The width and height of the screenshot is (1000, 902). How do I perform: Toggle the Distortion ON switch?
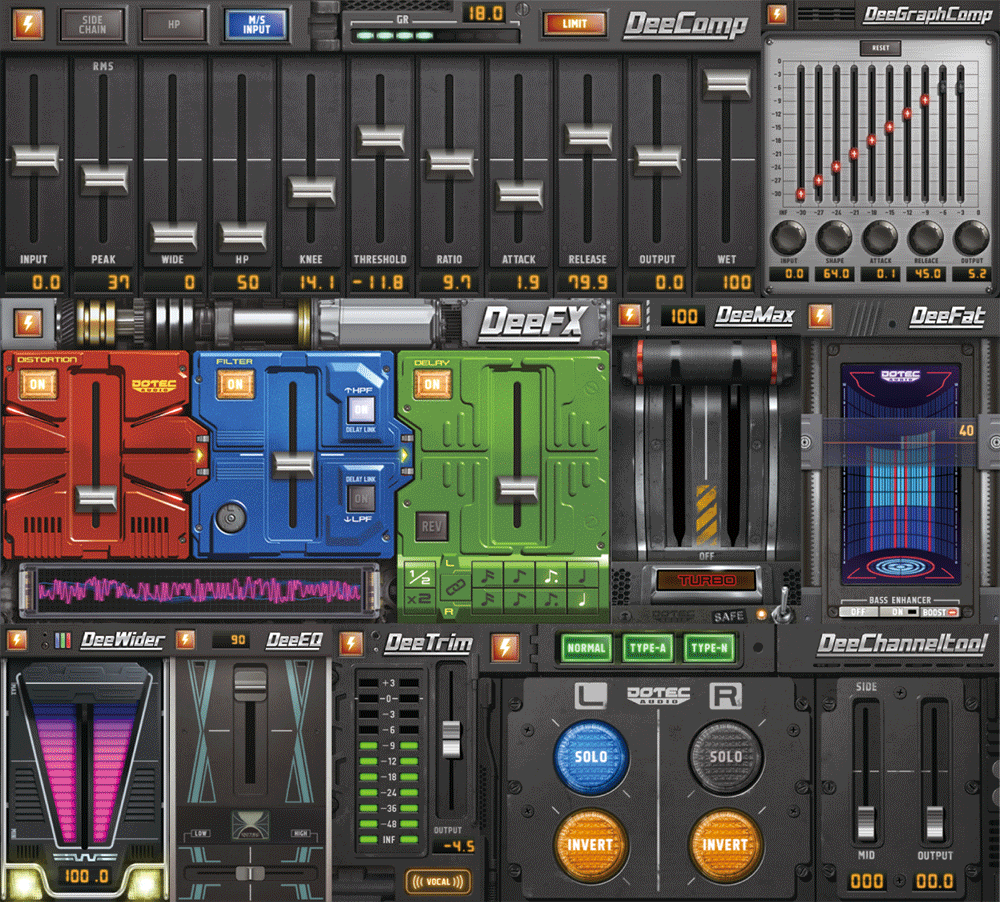coord(38,384)
